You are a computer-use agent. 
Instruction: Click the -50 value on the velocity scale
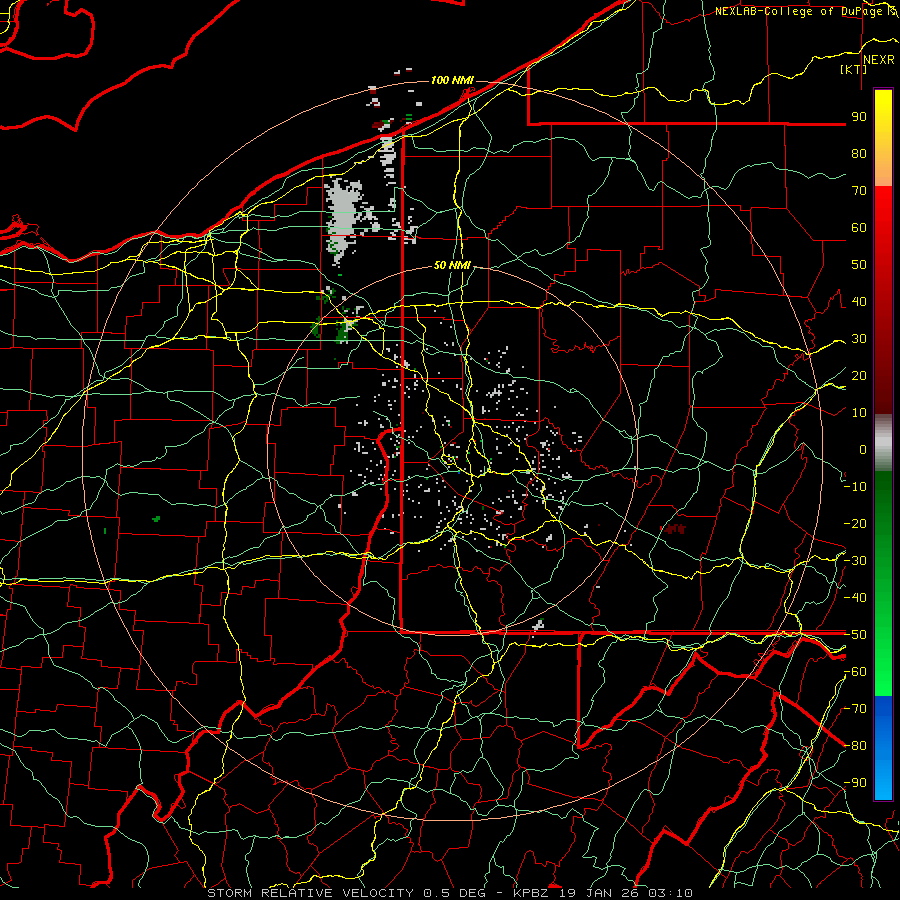[855, 635]
